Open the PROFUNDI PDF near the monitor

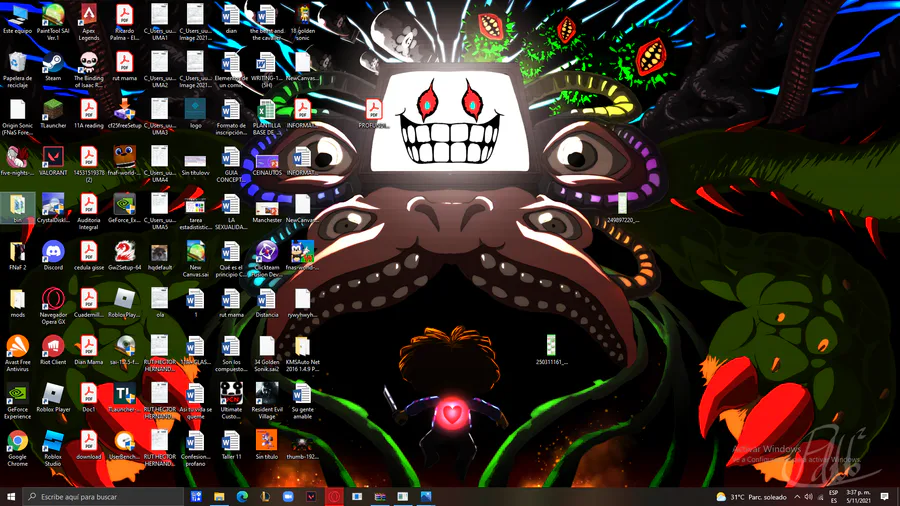tap(373, 114)
